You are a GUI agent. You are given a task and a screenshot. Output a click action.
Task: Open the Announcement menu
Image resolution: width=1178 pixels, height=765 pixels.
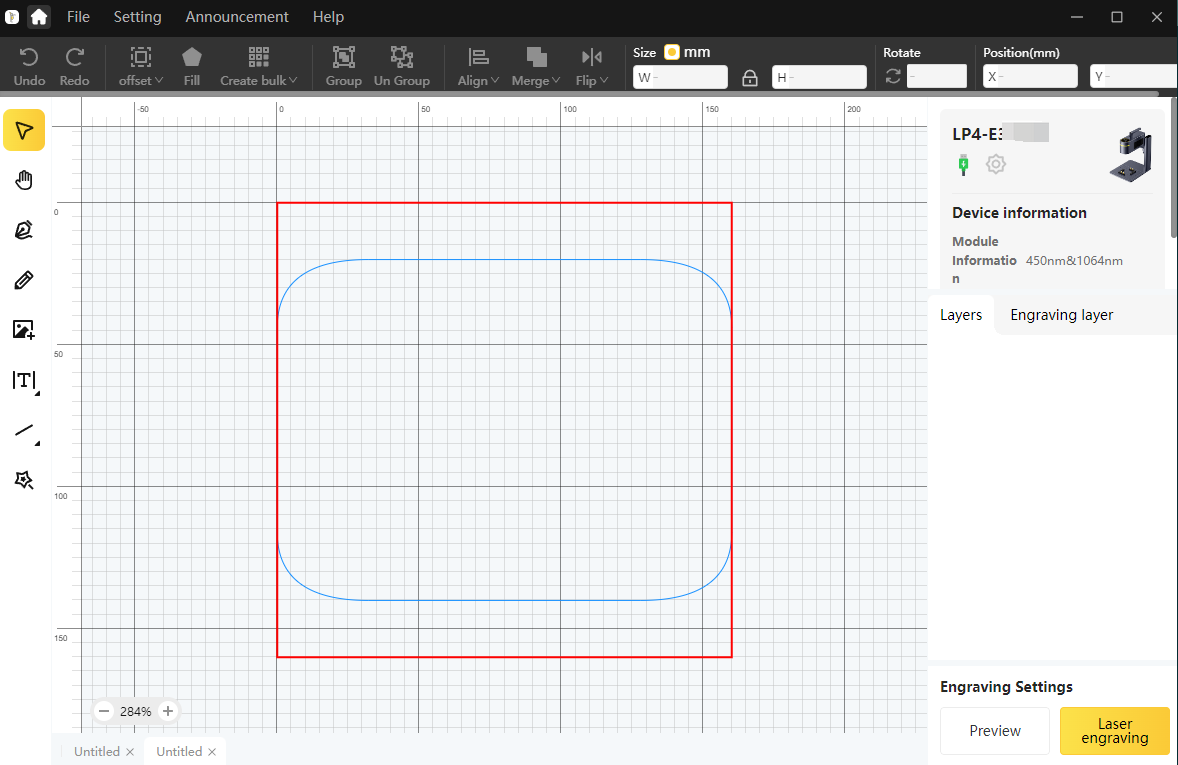click(x=237, y=17)
